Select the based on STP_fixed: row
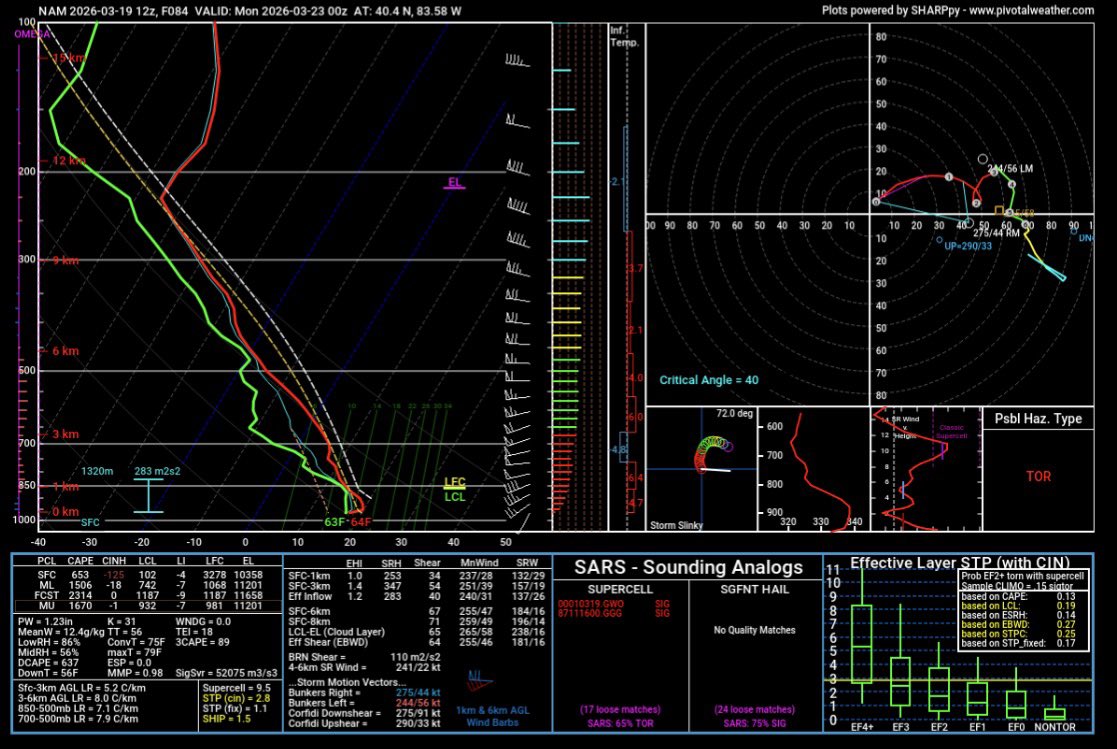 pyautogui.click(x=1019, y=643)
